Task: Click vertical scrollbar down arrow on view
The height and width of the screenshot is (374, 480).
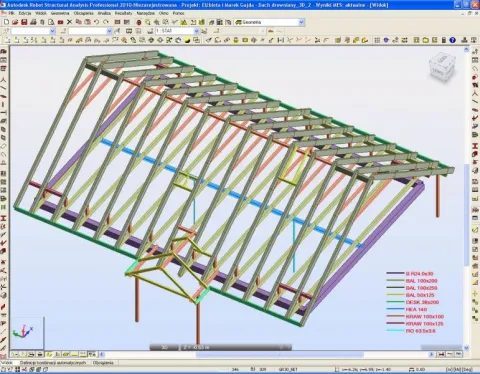Action: click(466, 348)
